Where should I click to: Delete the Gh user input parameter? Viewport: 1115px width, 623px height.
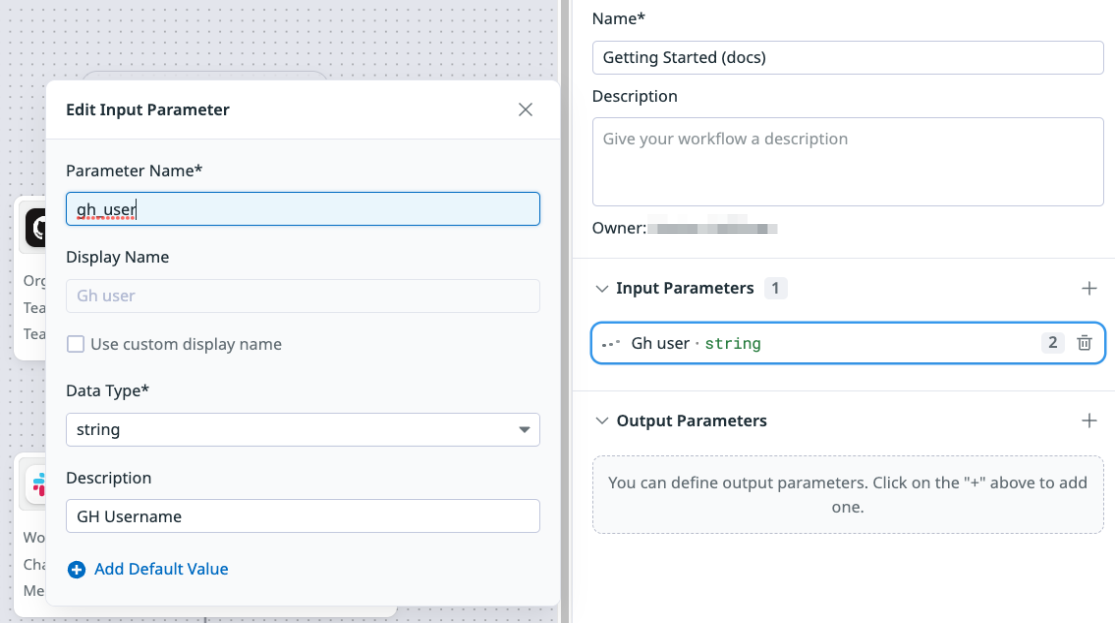point(1084,343)
